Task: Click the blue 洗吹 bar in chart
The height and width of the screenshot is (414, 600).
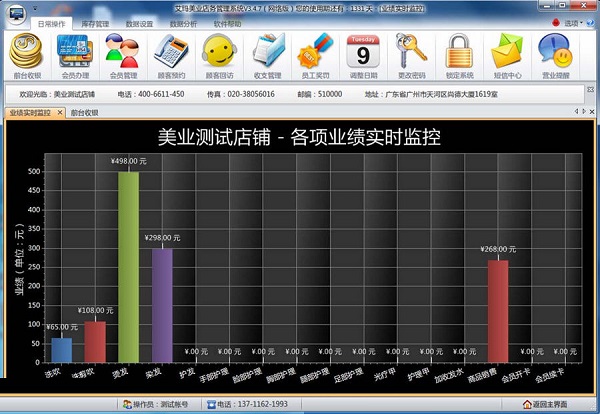Action: [x=62, y=350]
